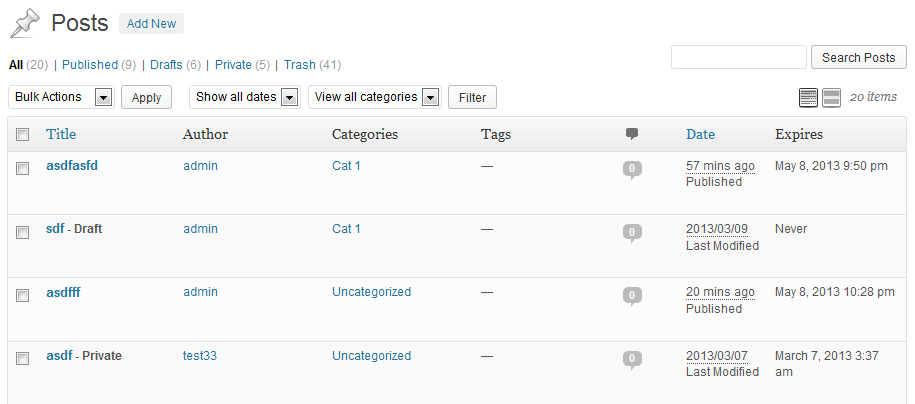This screenshot has width=915, height=404.
Task: Switch to list view mode icon
Action: [808, 97]
